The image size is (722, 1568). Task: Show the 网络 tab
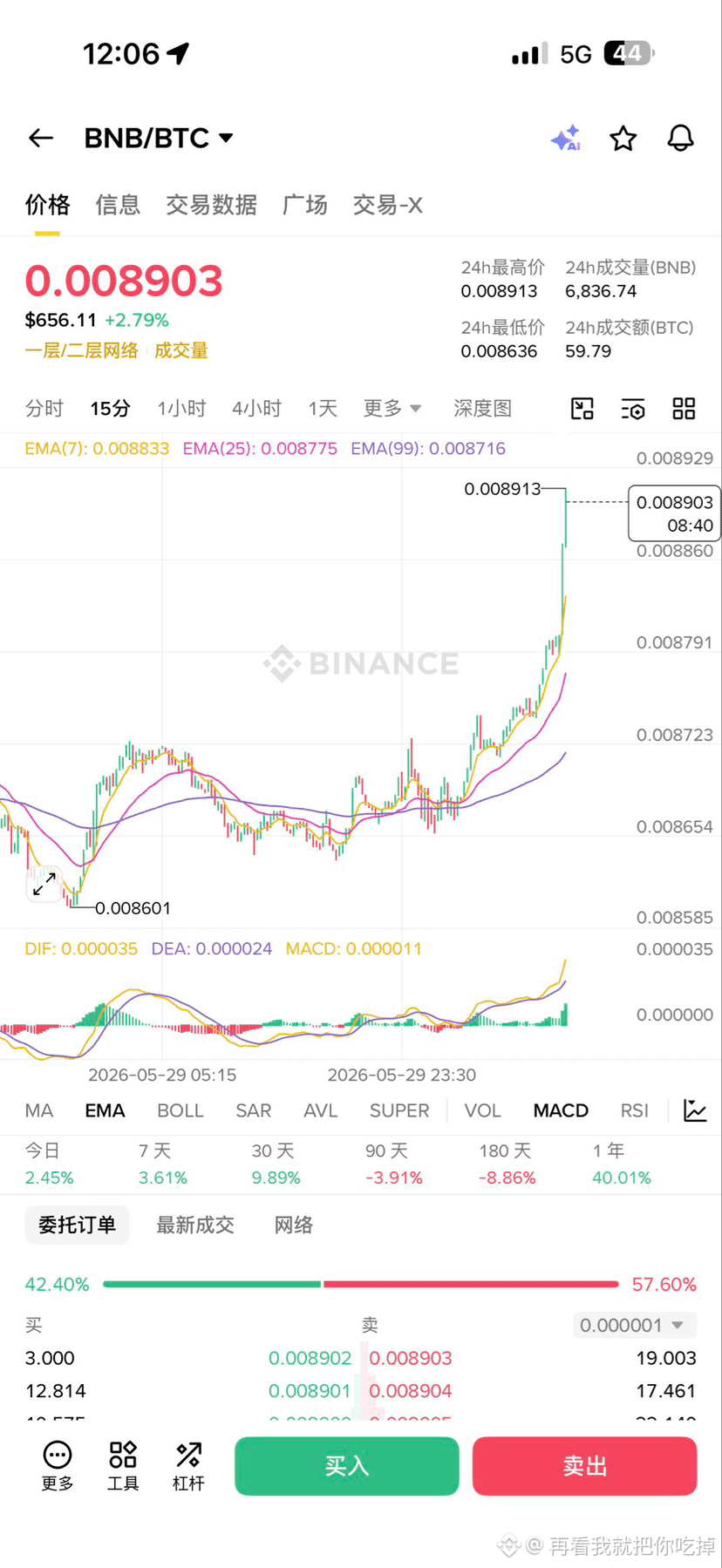point(294,1225)
